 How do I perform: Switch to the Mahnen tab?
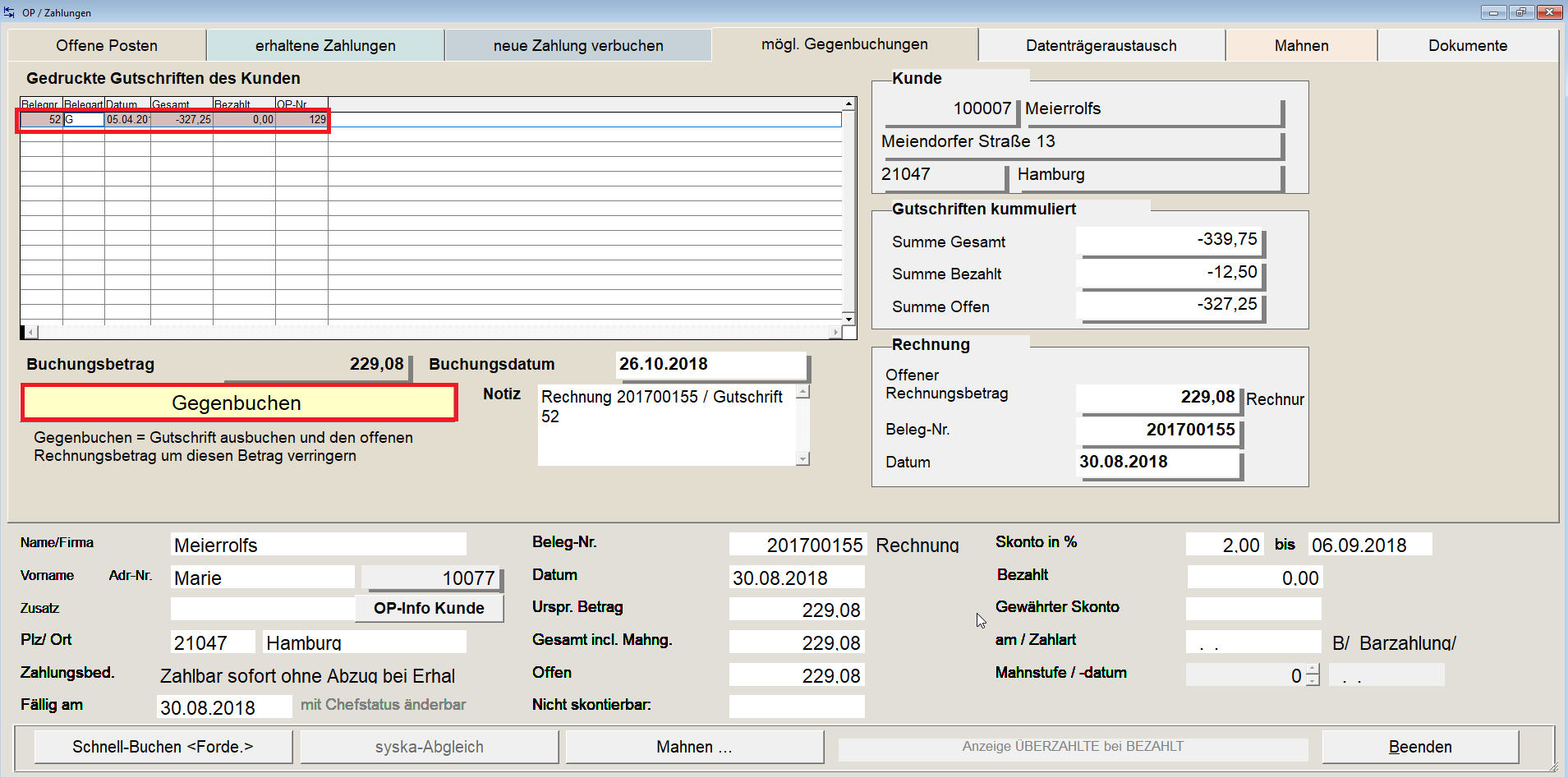[x=1302, y=45]
